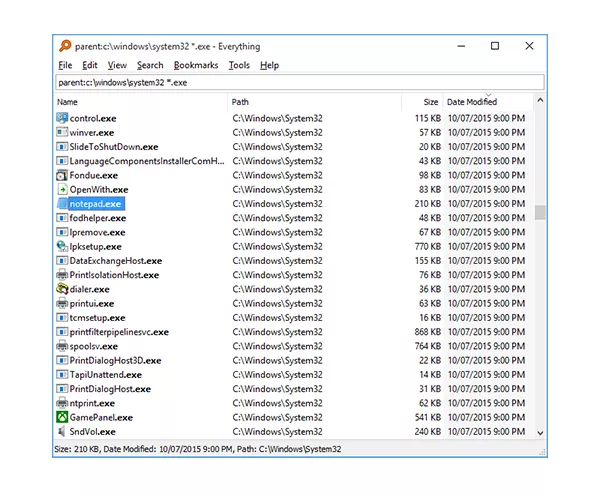Click the lpksetup.exe globe icon
This screenshot has width=600, height=494.
62,246
